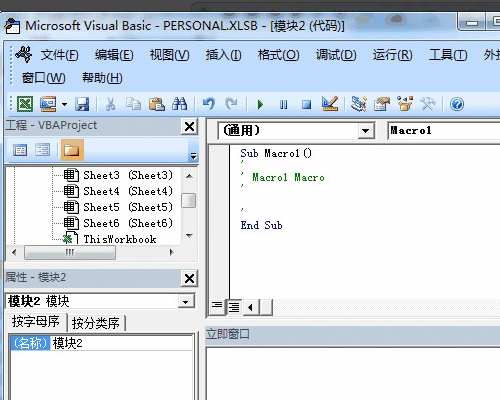Open the Project Explorer toolbar icon
Viewport: 500px width, 400px height.
359,104
